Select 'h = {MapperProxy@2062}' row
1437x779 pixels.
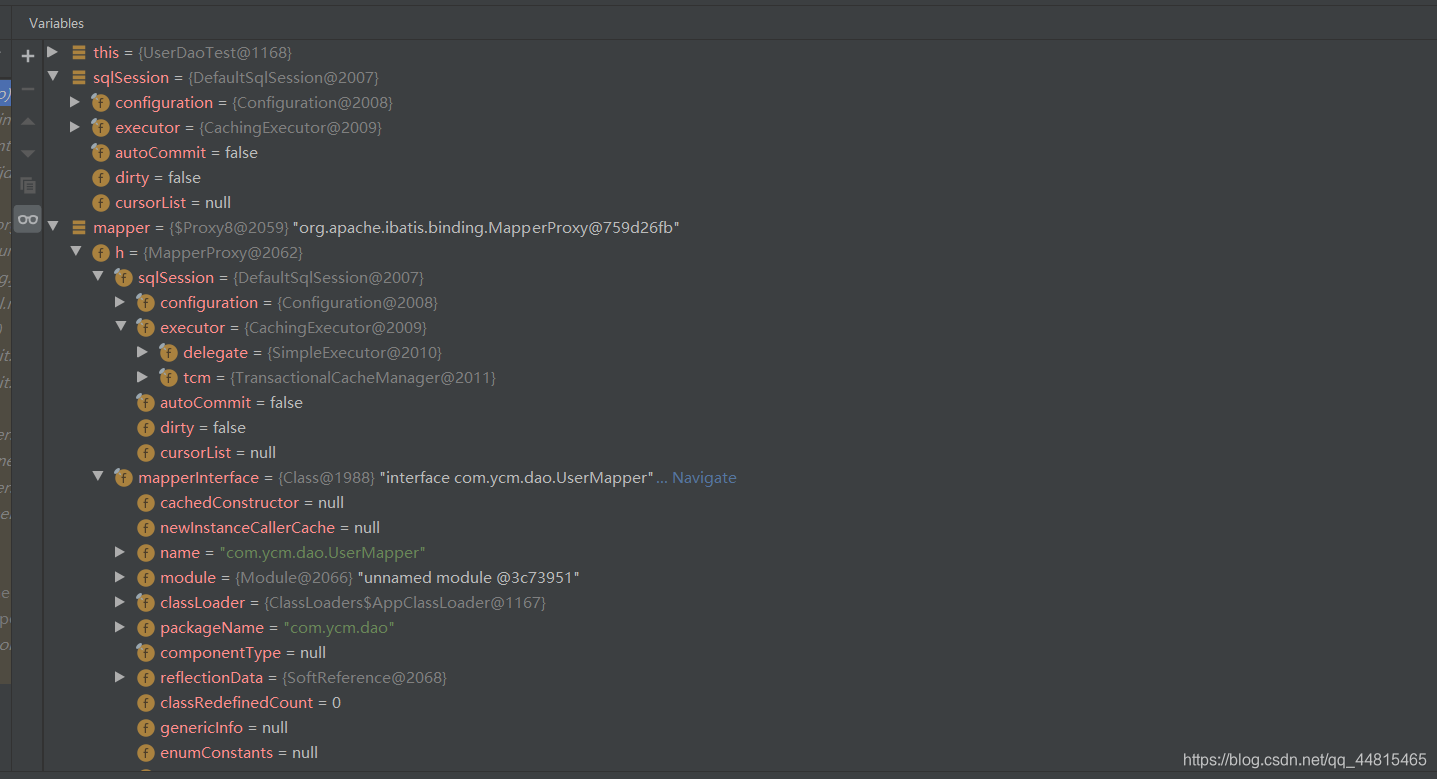[740, 252]
